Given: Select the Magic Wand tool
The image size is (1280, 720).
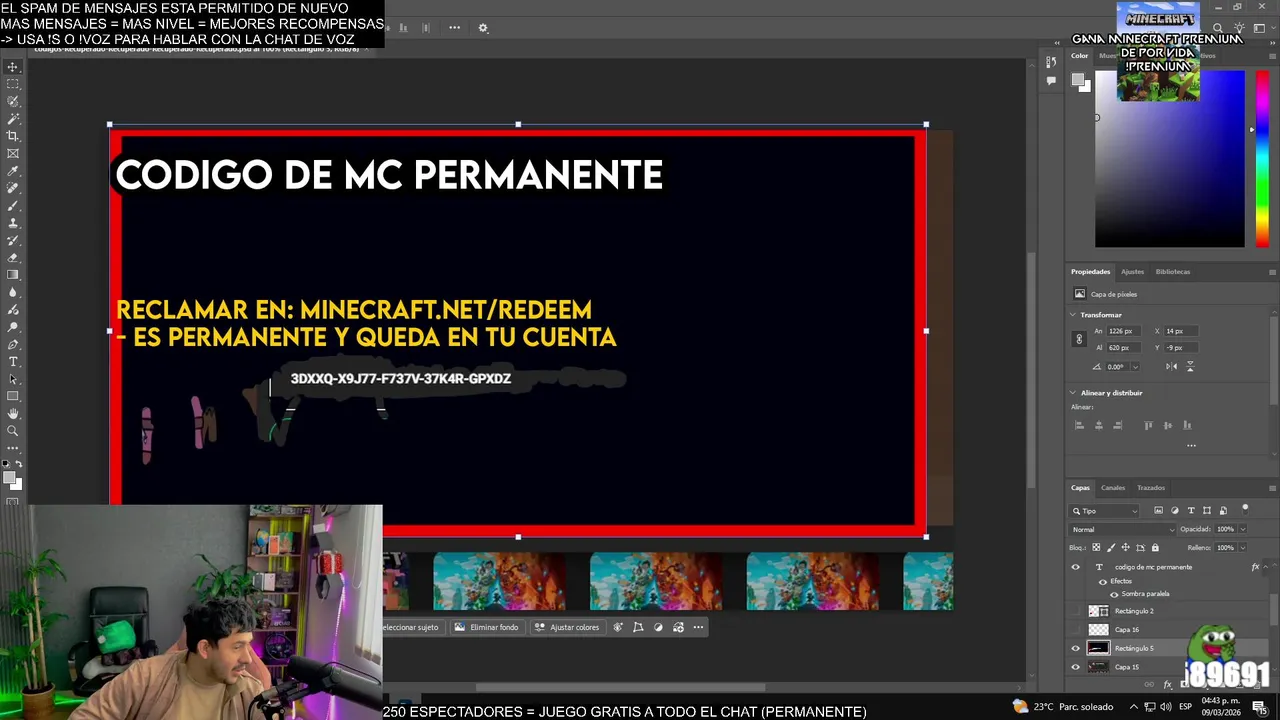Looking at the screenshot, I should 13,119.
